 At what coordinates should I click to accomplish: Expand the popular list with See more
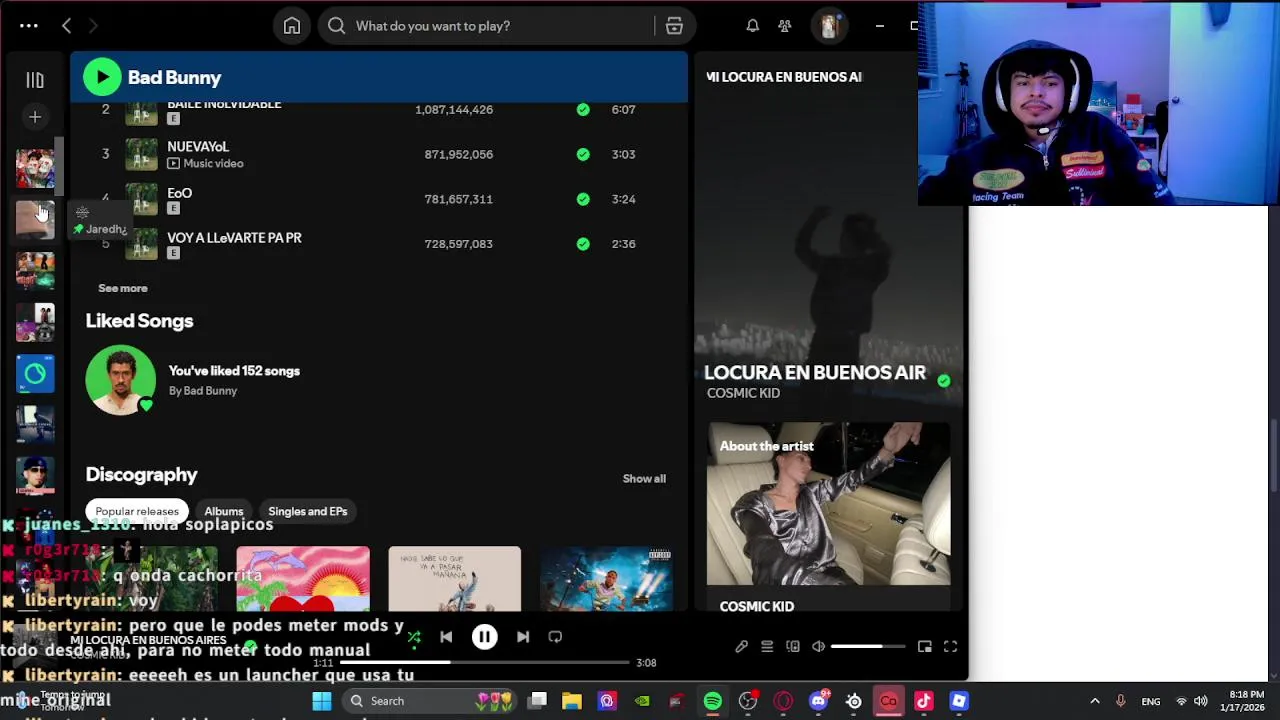coord(123,288)
